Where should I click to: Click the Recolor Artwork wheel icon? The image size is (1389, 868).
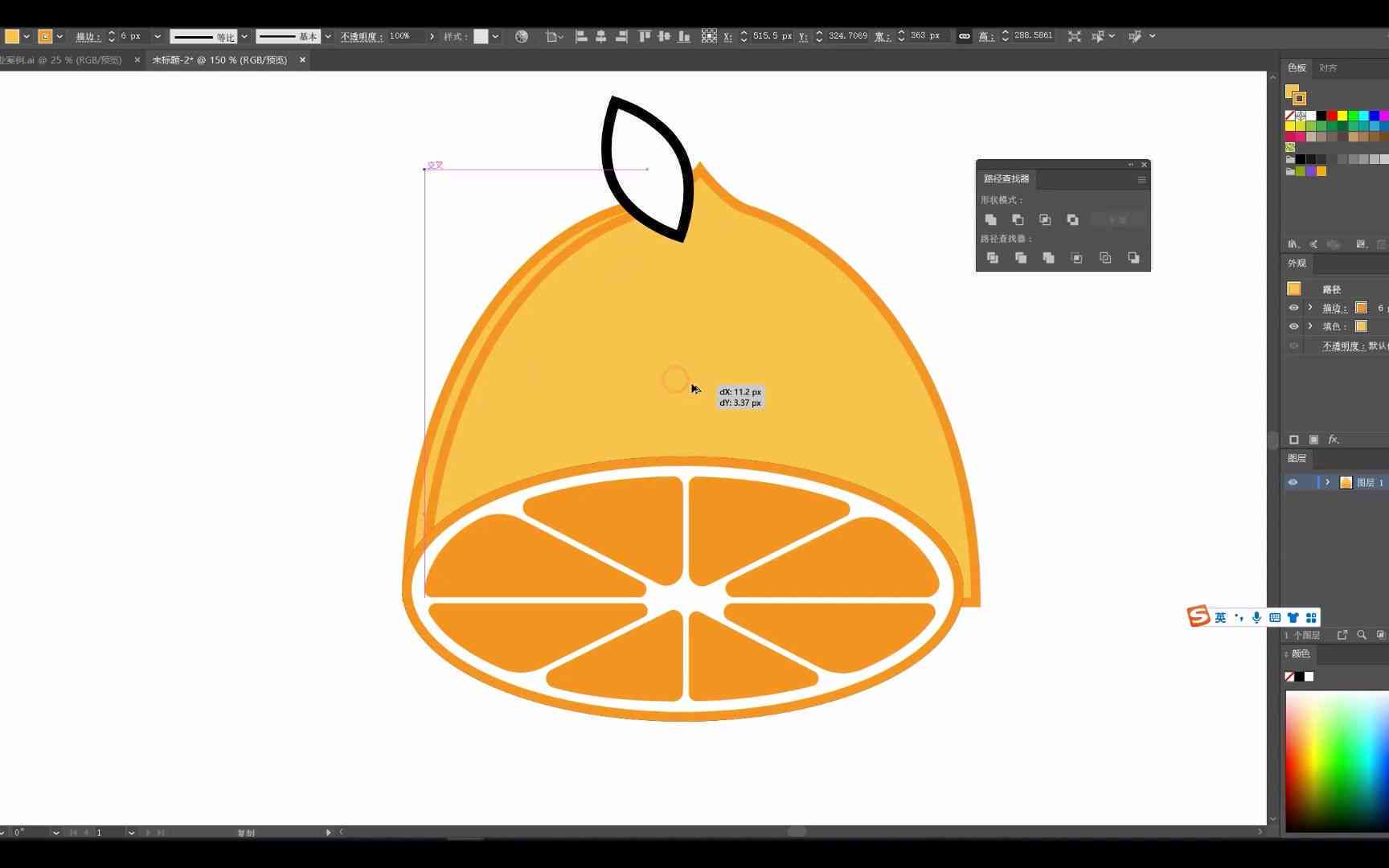522,36
